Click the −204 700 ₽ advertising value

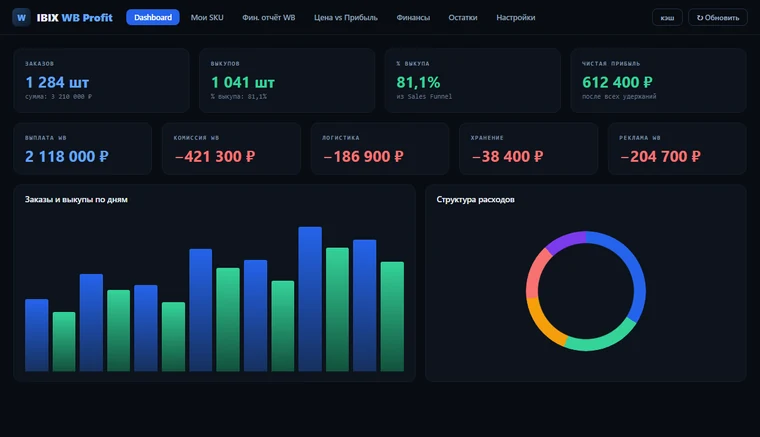[x=661, y=156]
